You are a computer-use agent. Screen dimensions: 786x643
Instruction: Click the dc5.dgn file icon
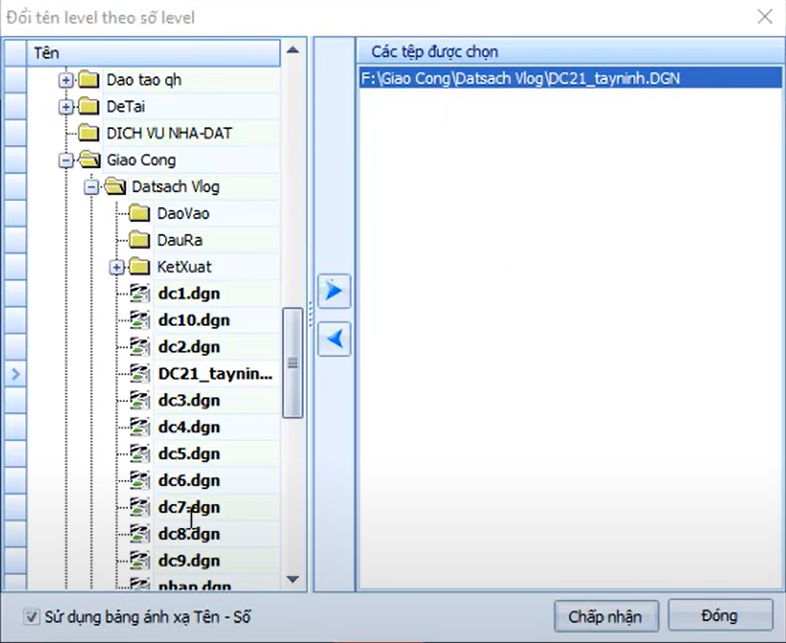pos(140,454)
